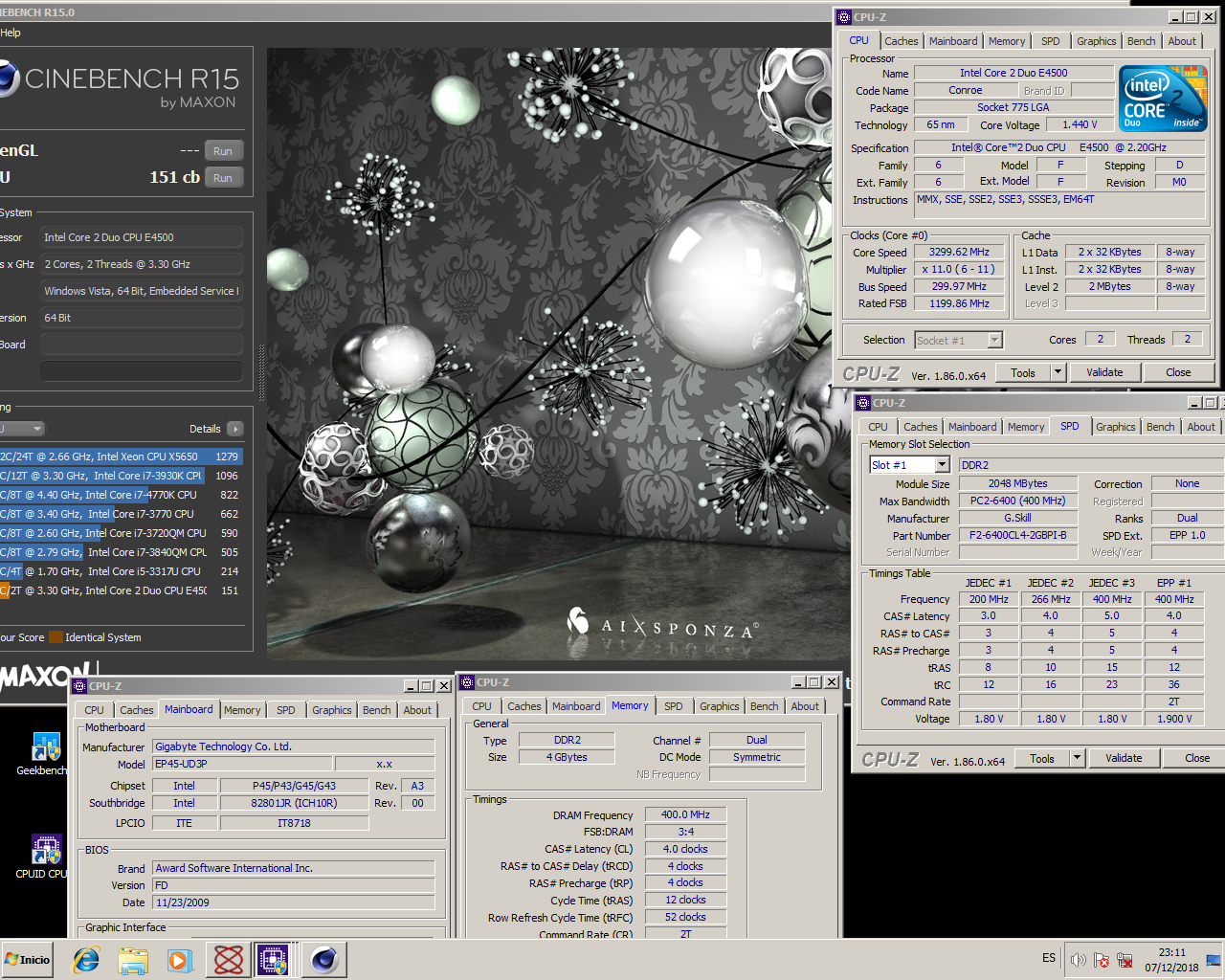Open the Cinebench ranking type dropdown
Screen dimensions: 1225x980
pyautogui.click(x=21, y=429)
